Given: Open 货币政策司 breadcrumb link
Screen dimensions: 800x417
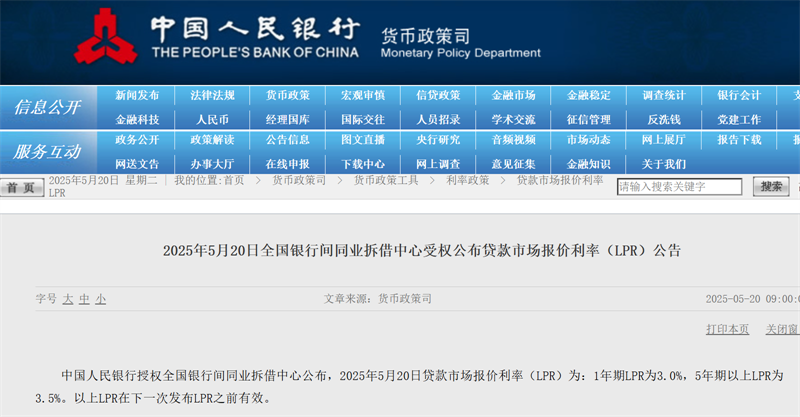Looking at the screenshot, I should tap(299, 180).
